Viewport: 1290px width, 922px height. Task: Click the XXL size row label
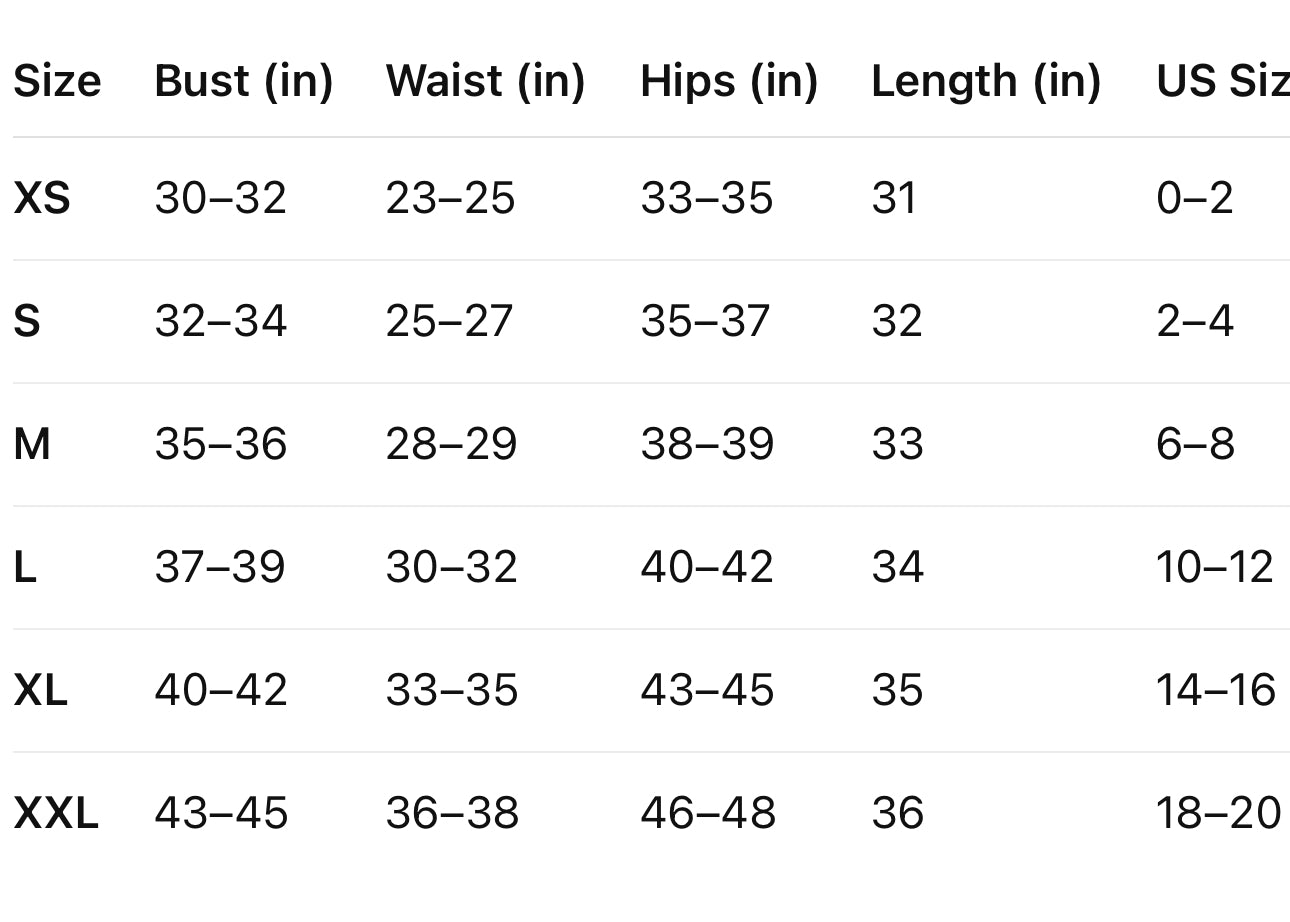coord(56,813)
